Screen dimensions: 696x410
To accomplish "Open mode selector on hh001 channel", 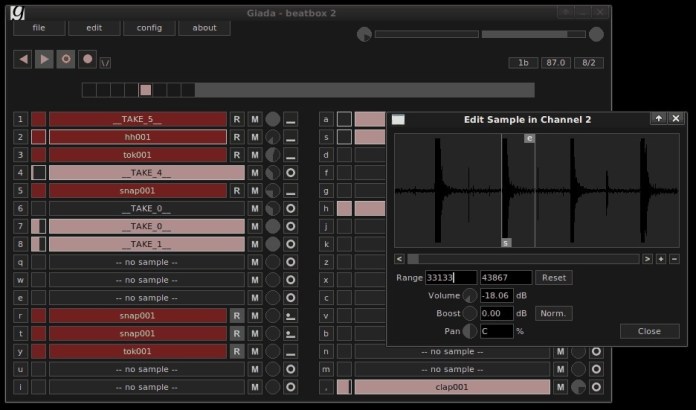I will pyautogui.click(x=291, y=137).
